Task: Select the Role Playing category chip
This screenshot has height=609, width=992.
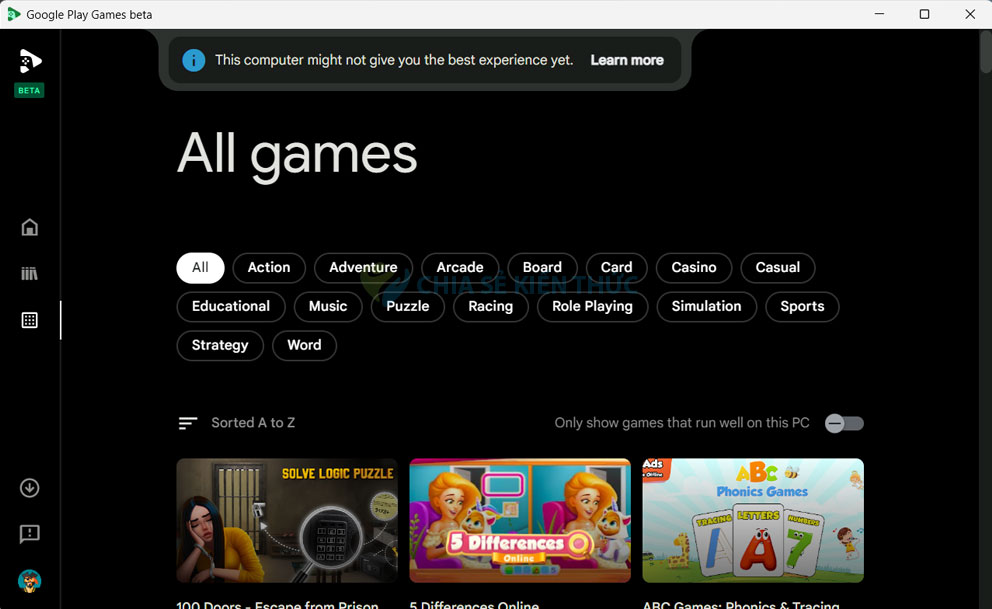Action: [x=592, y=306]
